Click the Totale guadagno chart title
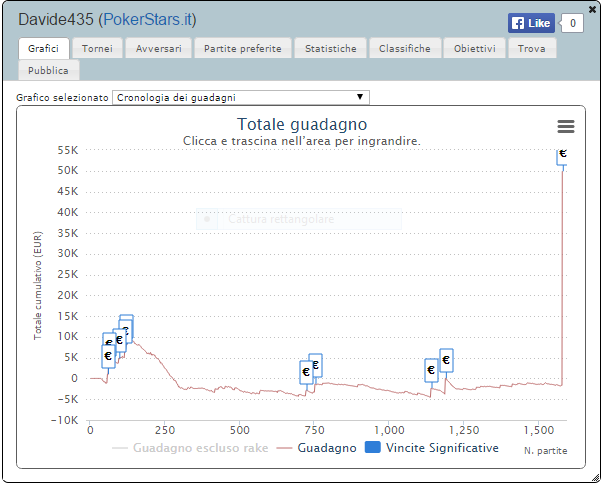603x483 pixels. (302, 124)
